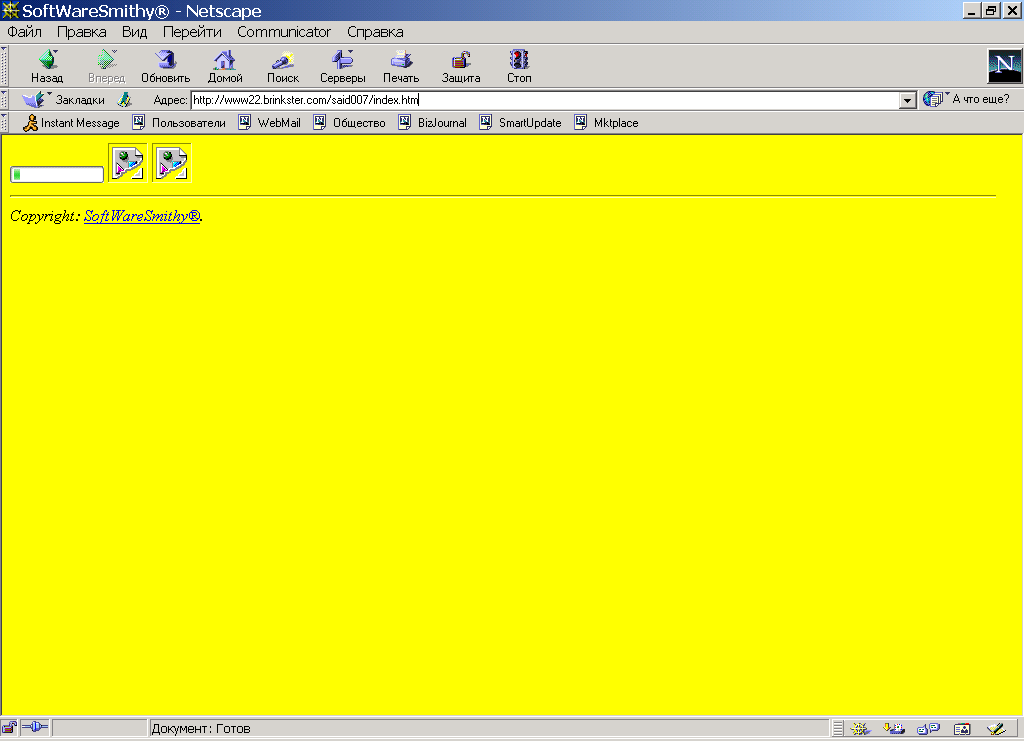Collapse the navigation toolbar using its grip
1024x741 pixels.
pos(4,66)
